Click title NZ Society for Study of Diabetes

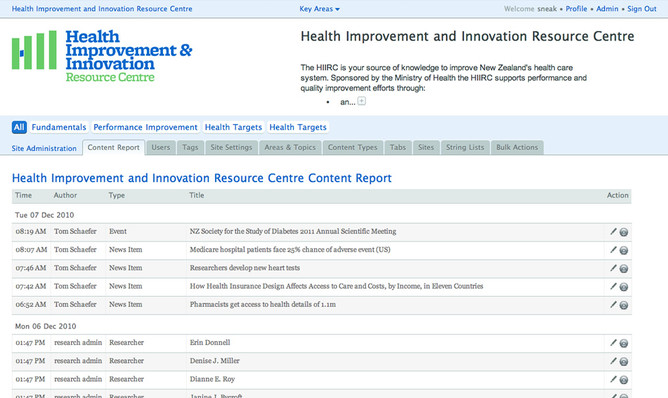(293, 231)
